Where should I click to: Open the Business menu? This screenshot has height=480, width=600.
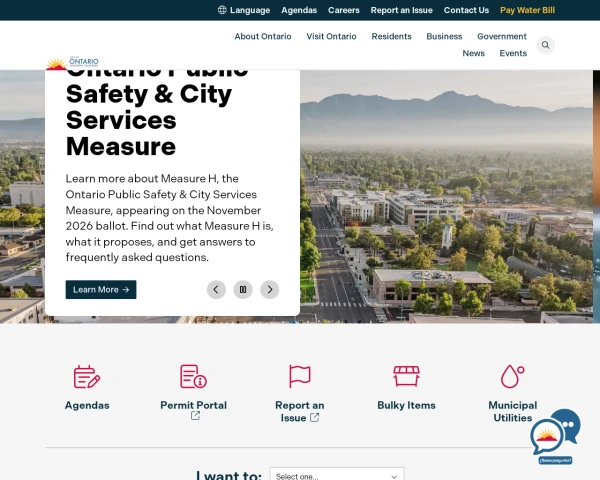[444, 36]
